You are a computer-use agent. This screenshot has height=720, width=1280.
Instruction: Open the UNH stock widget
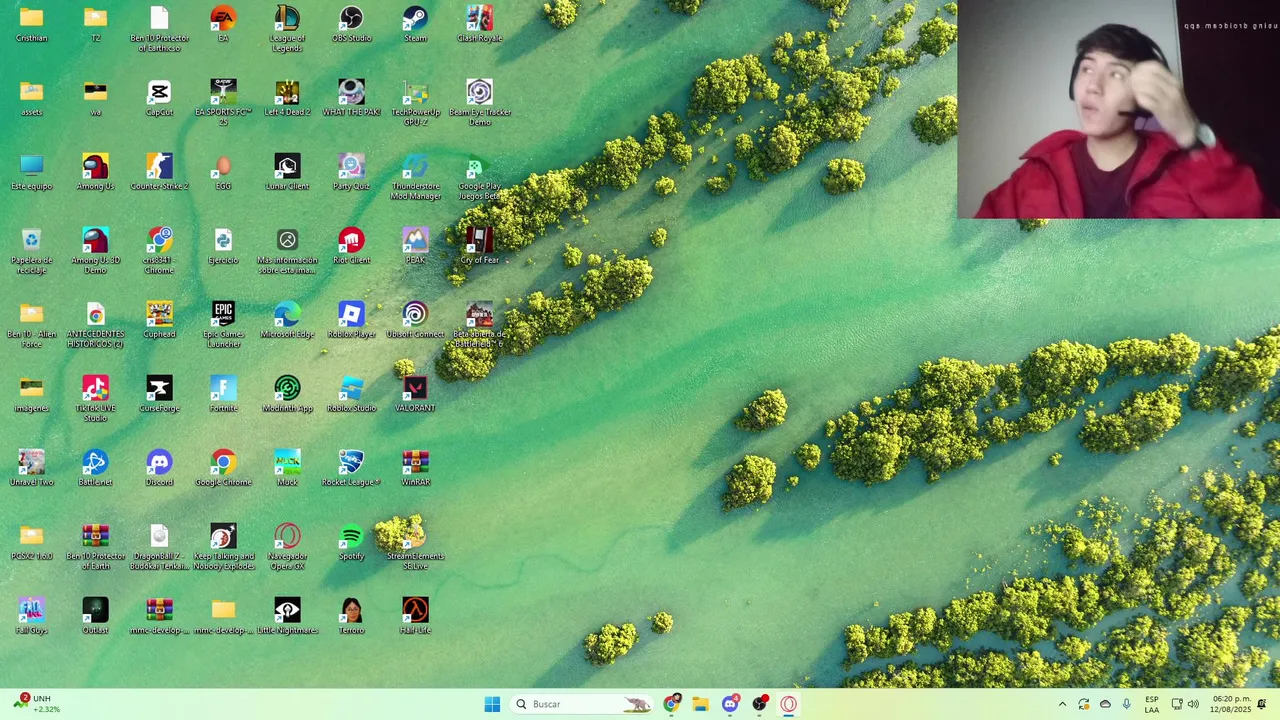[x=36, y=704]
